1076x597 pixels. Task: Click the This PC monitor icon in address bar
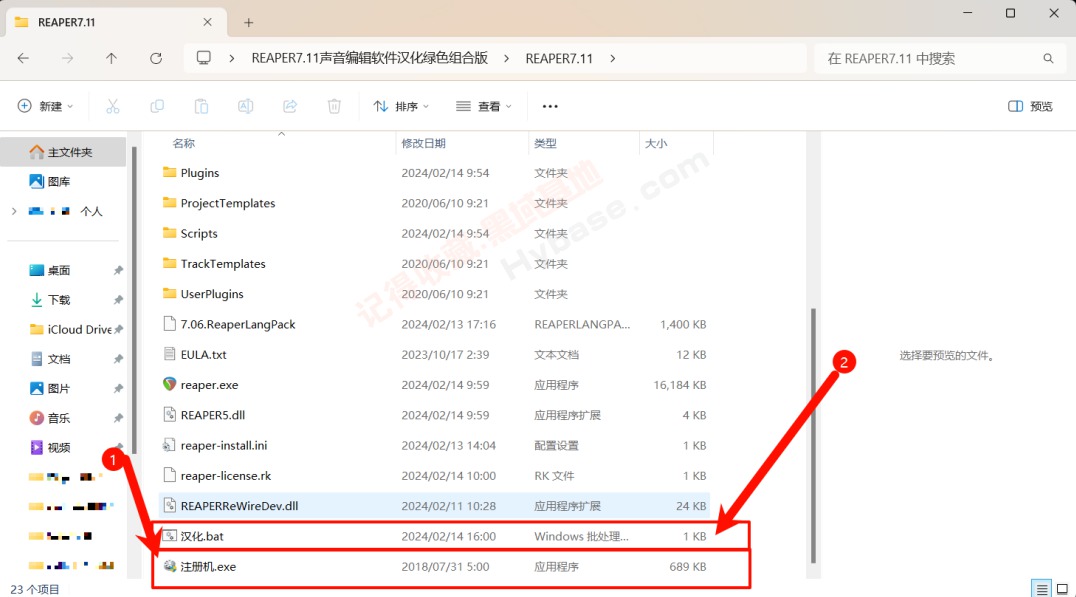tap(204, 58)
